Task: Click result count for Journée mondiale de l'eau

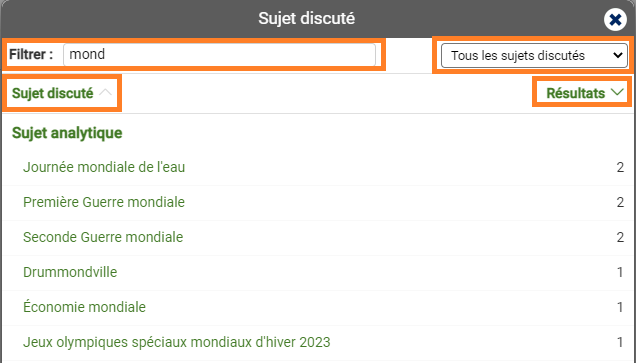Action: (x=620, y=167)
